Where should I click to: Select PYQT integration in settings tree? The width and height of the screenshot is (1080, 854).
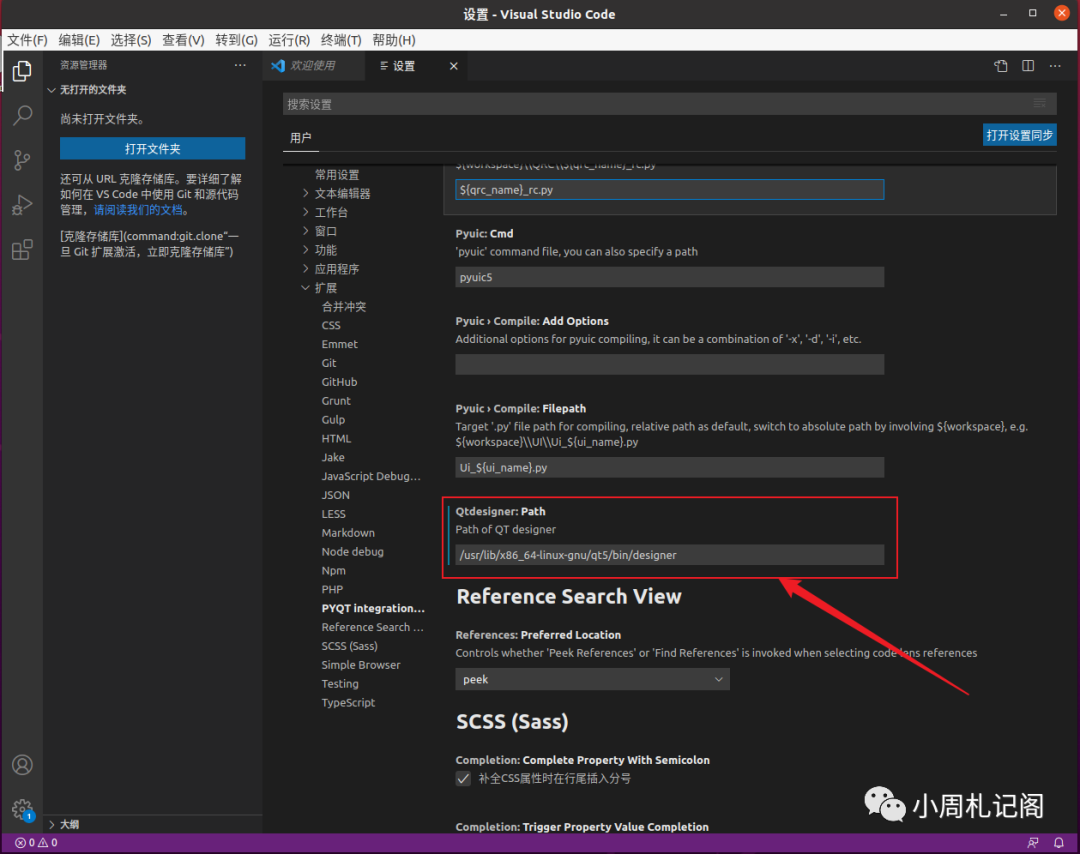[373, 608]
